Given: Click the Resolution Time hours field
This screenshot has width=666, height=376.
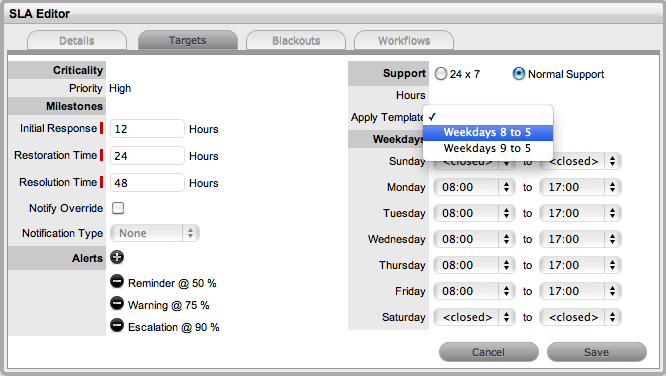Looking at the screenshot, I should tap(147, 183).
